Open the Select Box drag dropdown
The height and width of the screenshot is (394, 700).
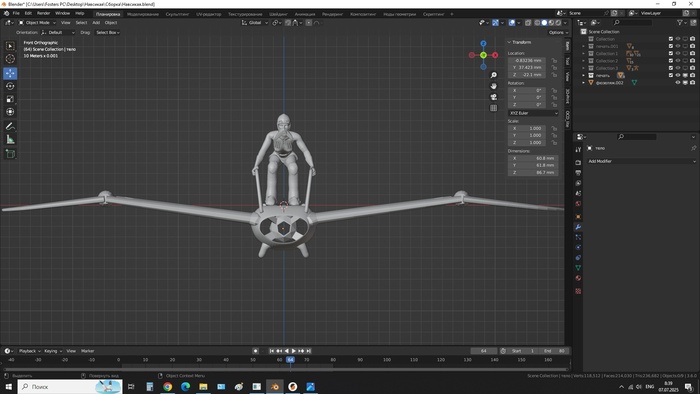tap(108, 33)
